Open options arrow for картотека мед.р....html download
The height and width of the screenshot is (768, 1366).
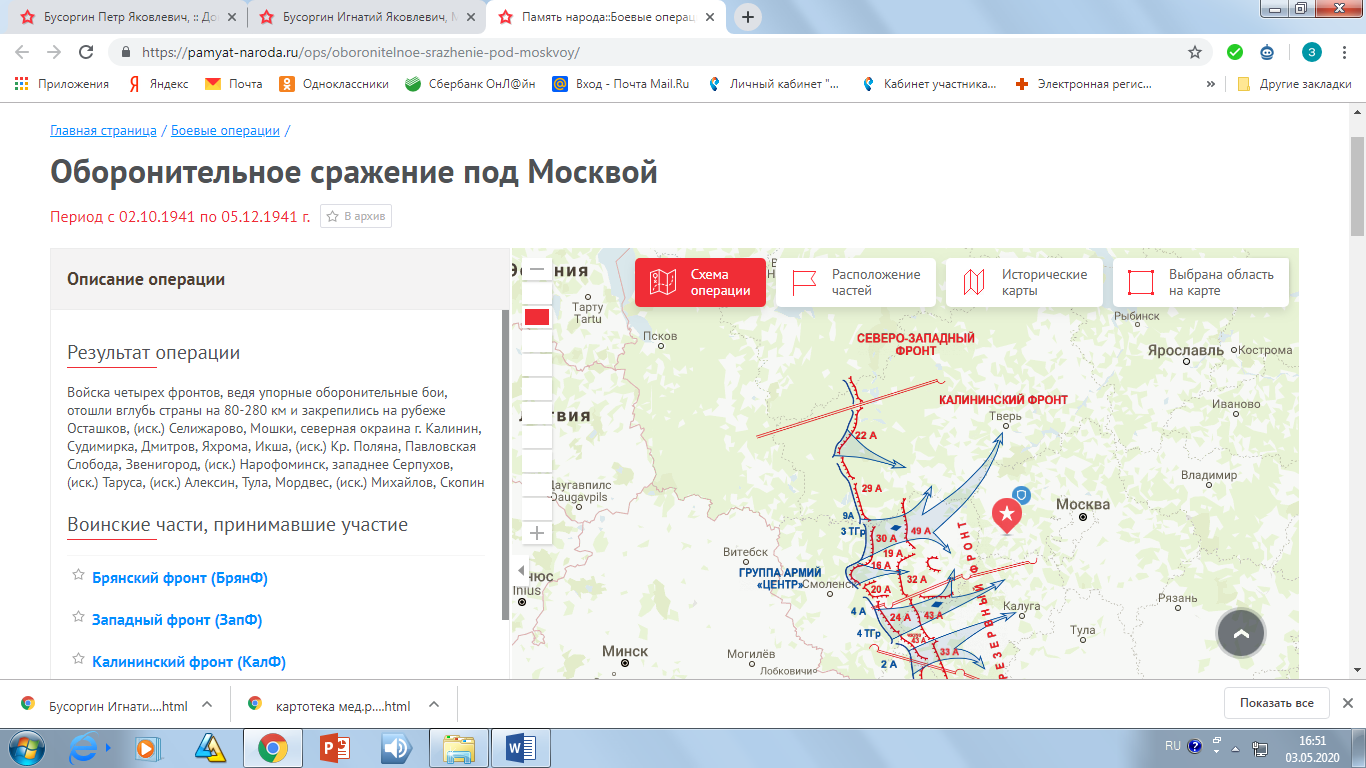[x=434, y=705]
